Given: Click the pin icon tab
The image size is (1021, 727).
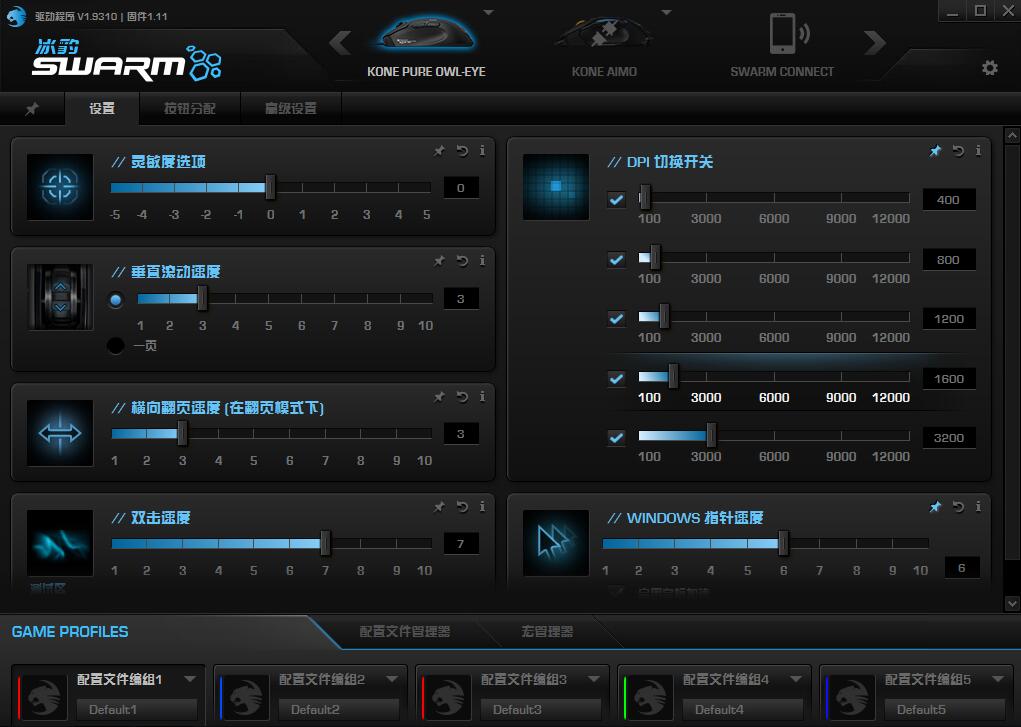Looking at the screenshot, I should tap(32, 109).
